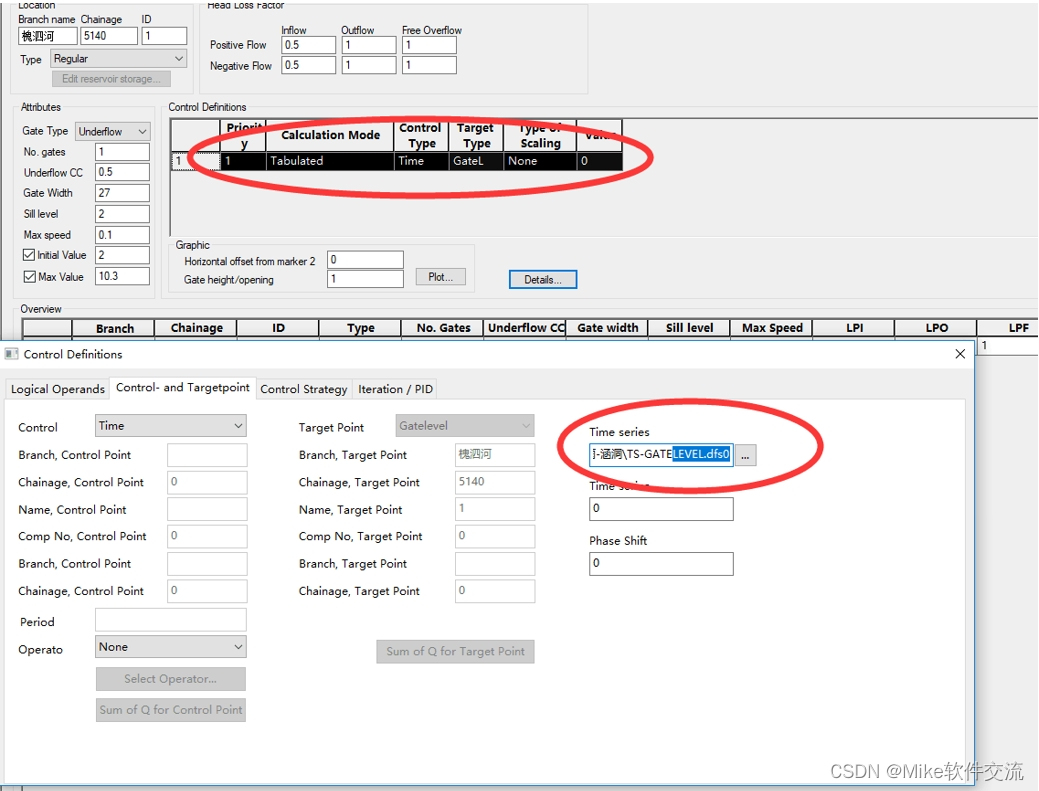Click the Branch column header in Overview
Image resolution: width=1039 pixels, height=791 pixels.
tap(113, 329)
